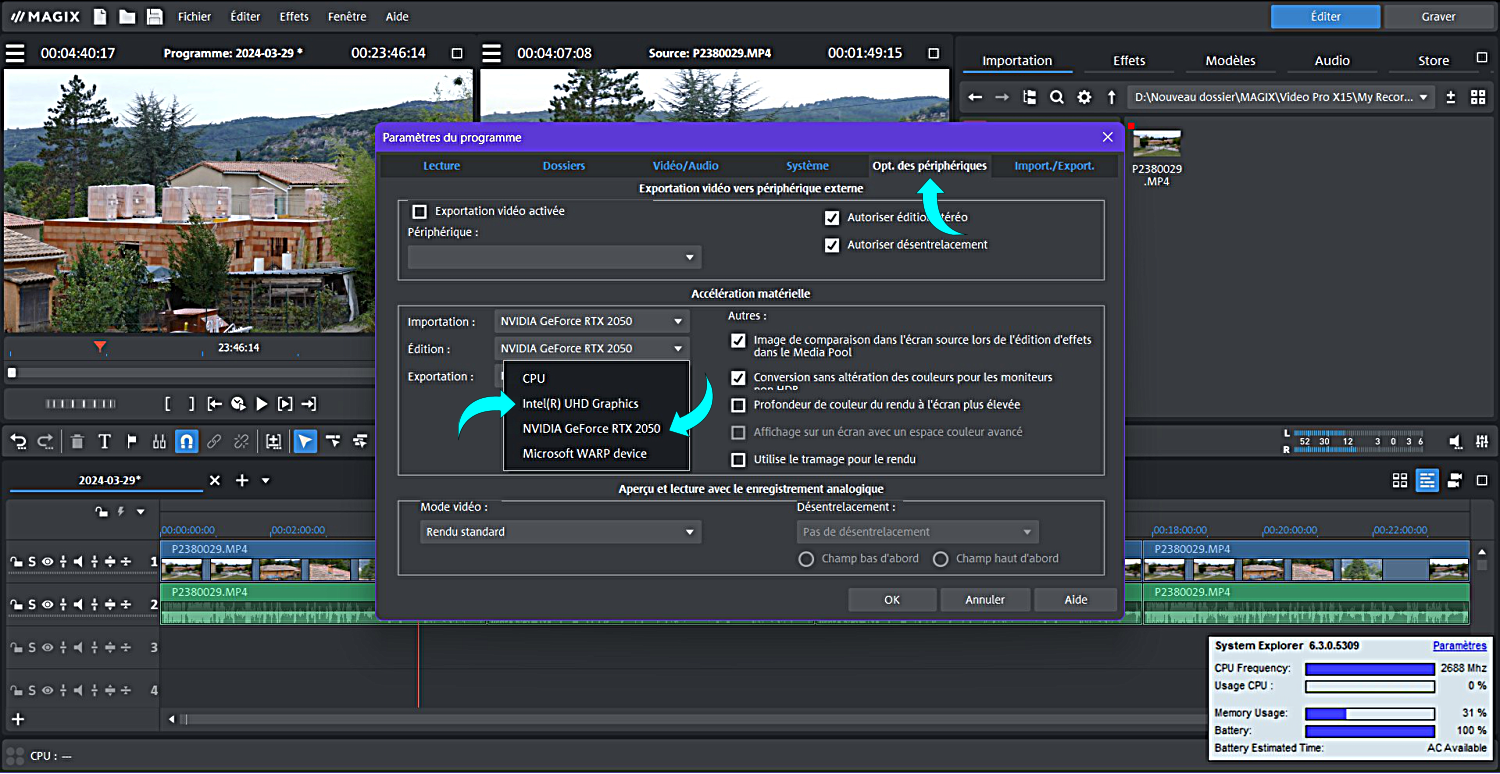
Task: Click the flag marker icon
Action: point(131,441)
